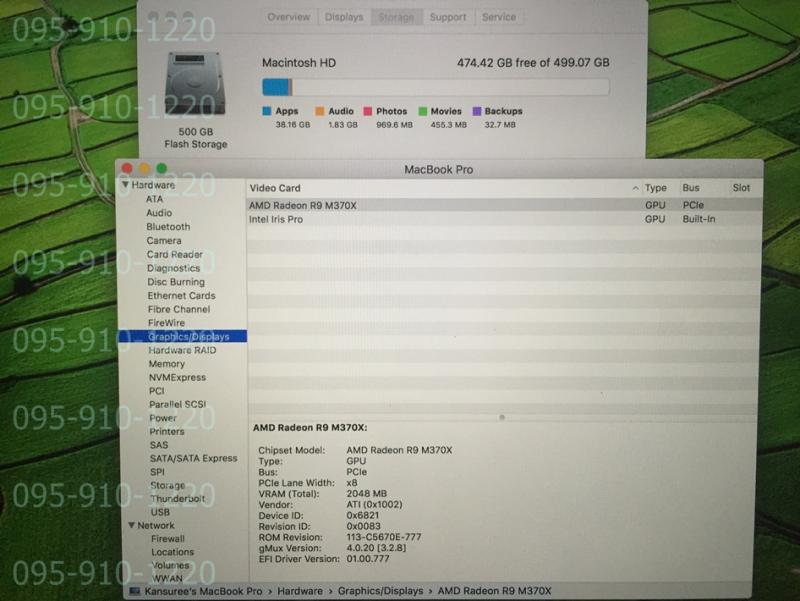The height and width of the screenshot is (601, 800).
Task: Open SATA/SATA Express section
Action: click(x=193, y=458)
